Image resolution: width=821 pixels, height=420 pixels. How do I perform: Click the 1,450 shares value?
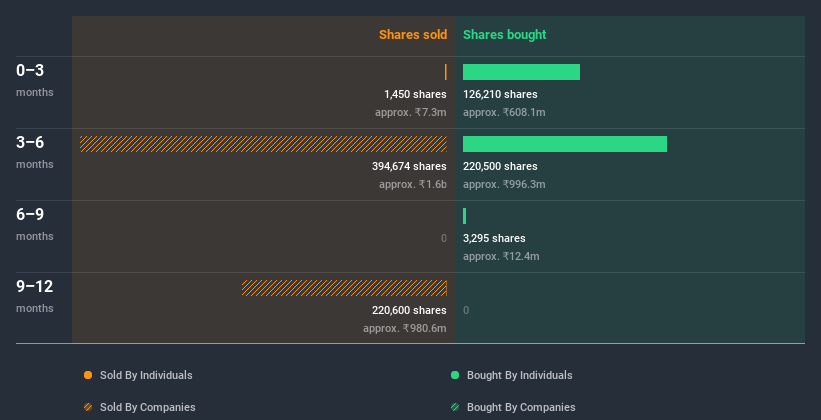(415, 94)
